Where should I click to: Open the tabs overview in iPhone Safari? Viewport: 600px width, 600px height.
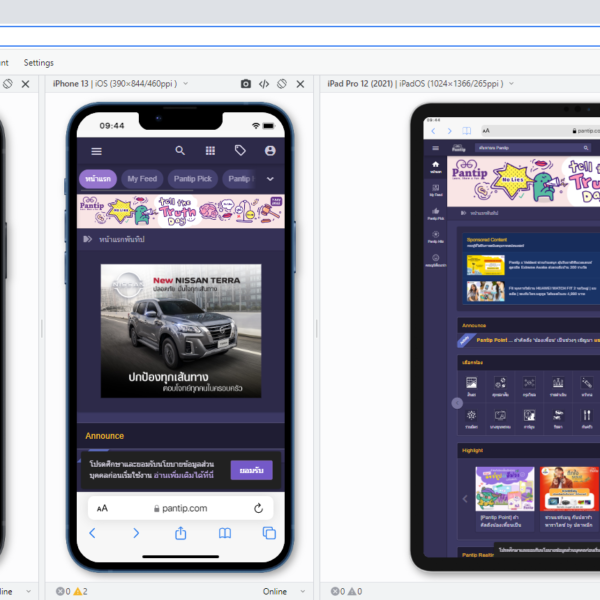[269, 533]
